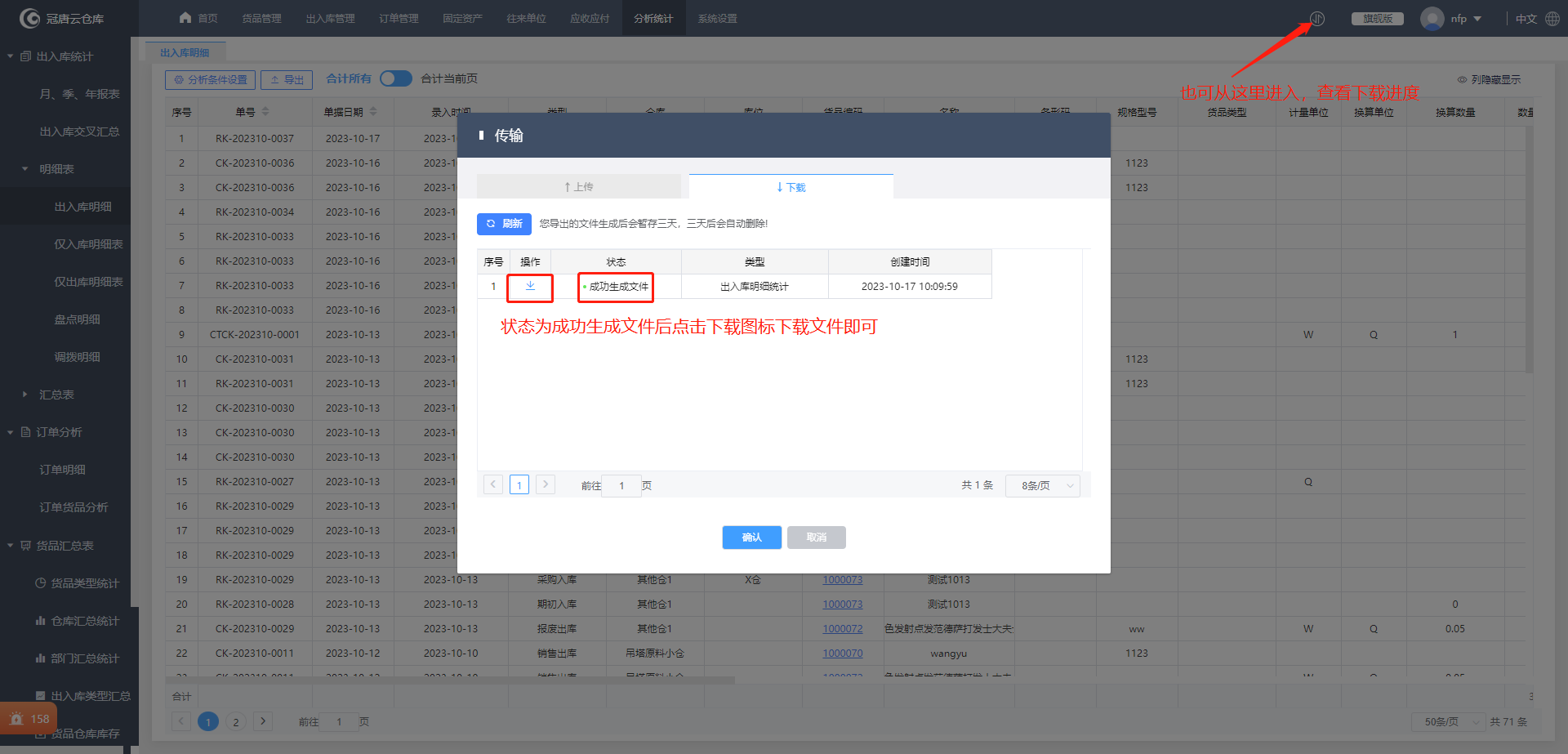The height and width of the screenshot is (754, 1568).
Task: Open 盘点明细 in sidebar
Action: (x=77, y=319)
